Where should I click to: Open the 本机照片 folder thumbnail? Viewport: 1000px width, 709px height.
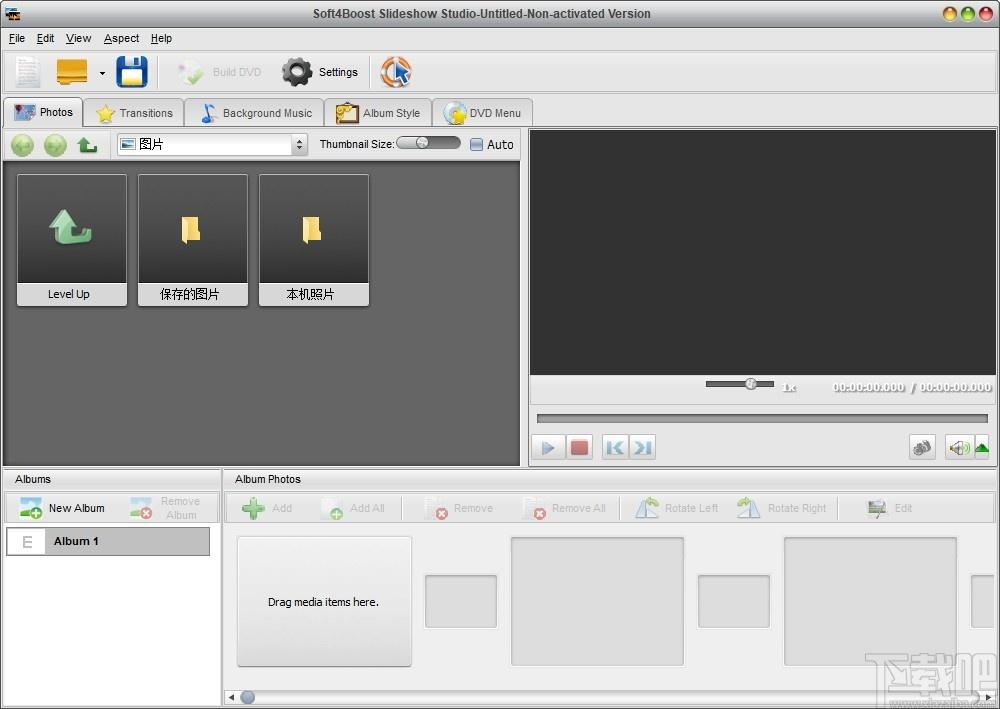click(x=313, y=239)
